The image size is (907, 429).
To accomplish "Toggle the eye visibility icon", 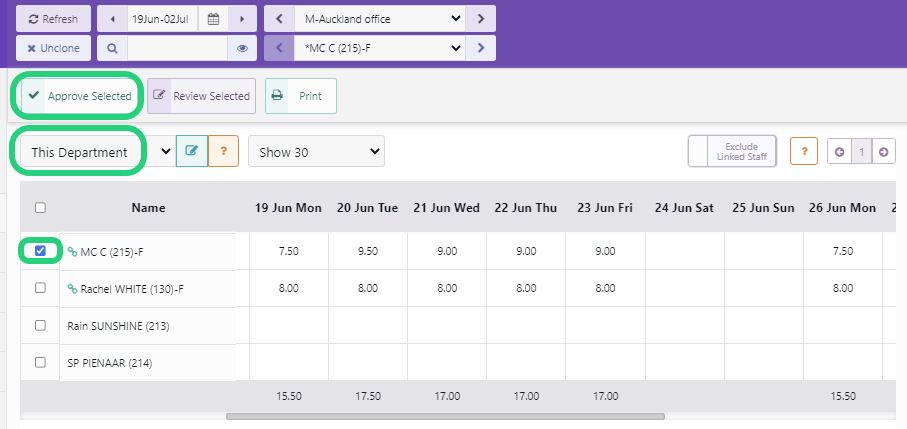I will tap(242, 48).
